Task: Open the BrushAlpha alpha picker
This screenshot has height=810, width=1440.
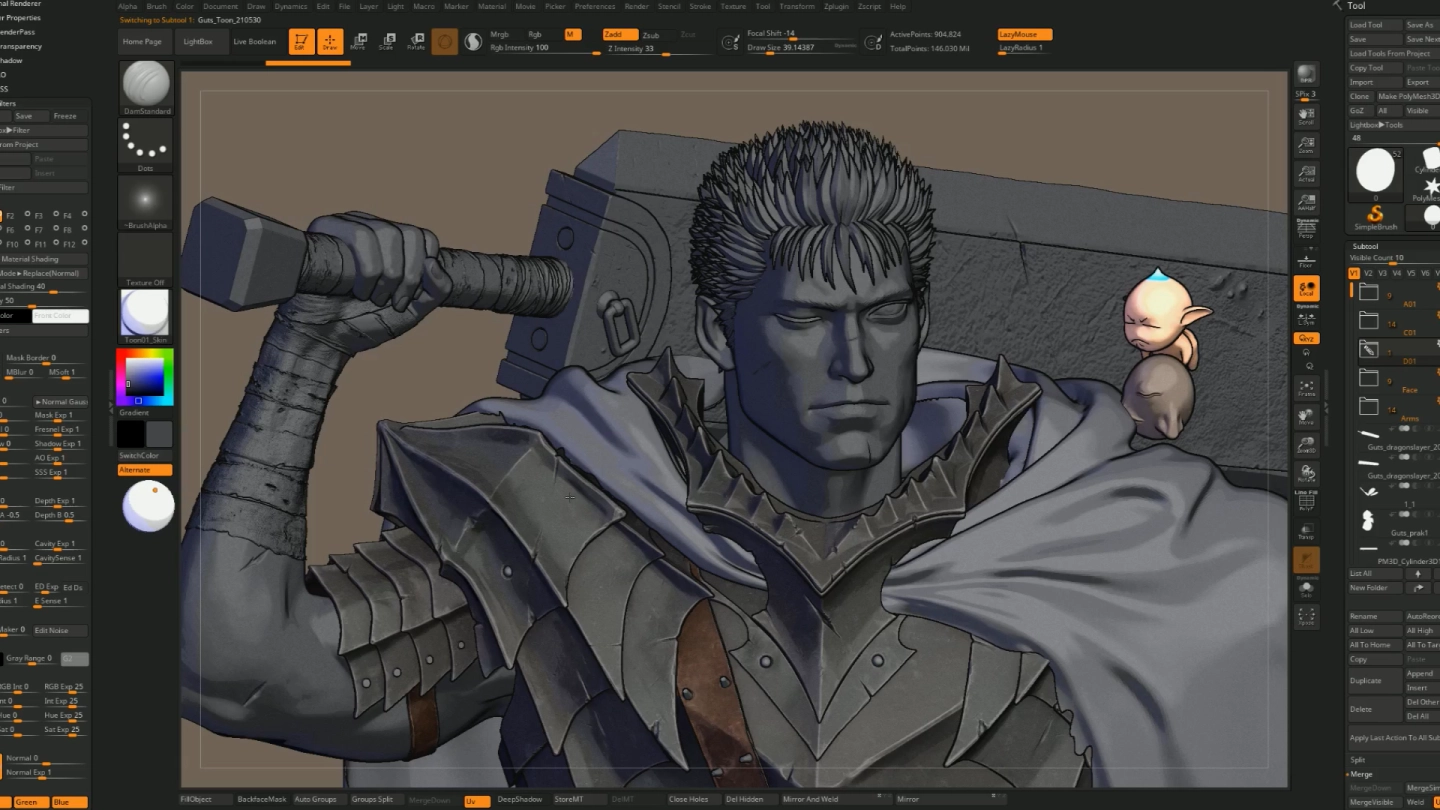Action: (x=147, y=204)
